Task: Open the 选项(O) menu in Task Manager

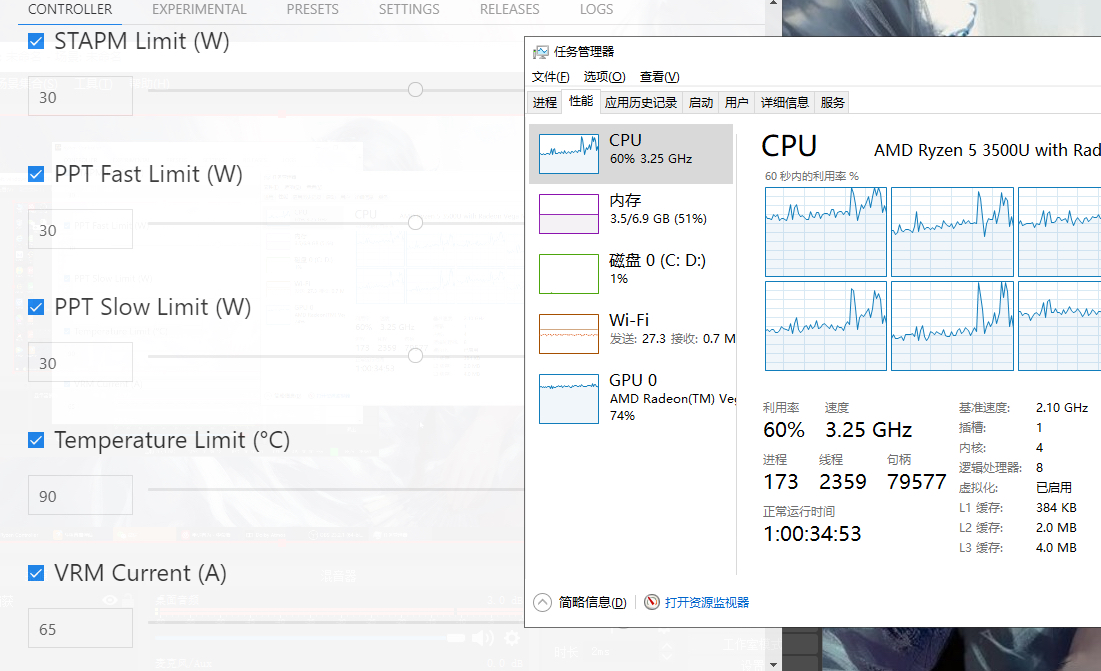Action: pos(605,77)
